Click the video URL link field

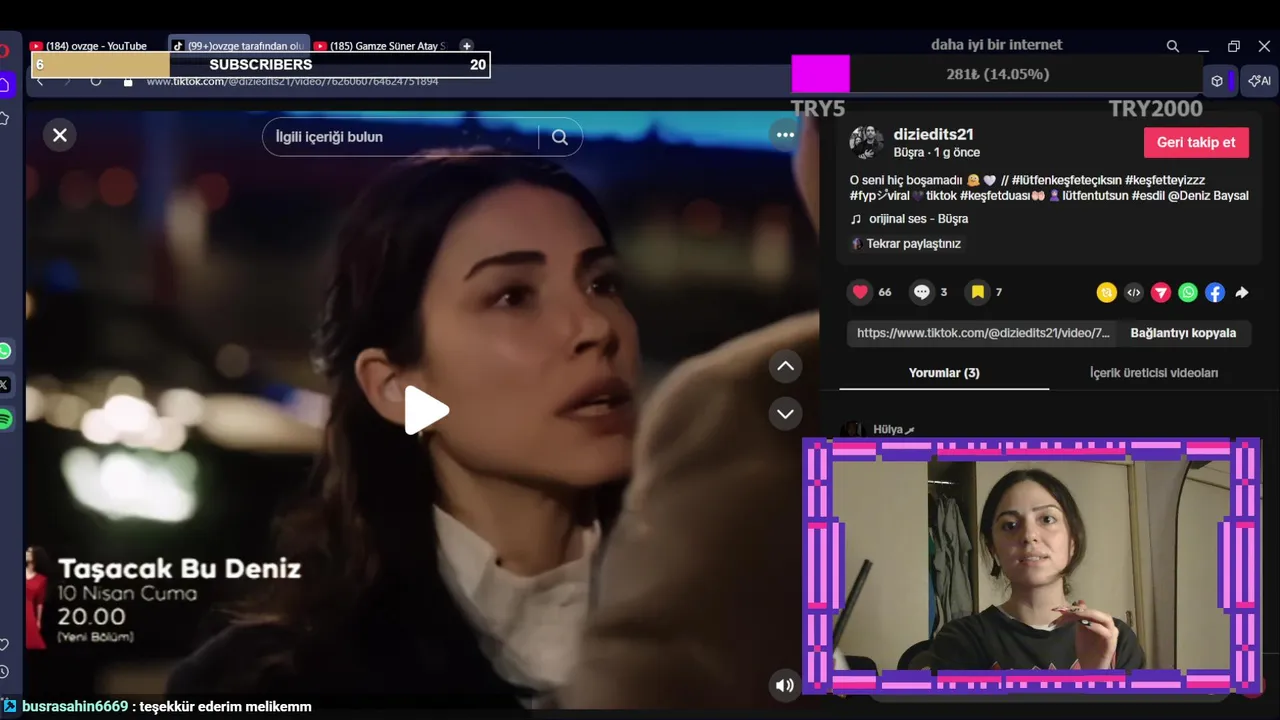coord(983,333)
